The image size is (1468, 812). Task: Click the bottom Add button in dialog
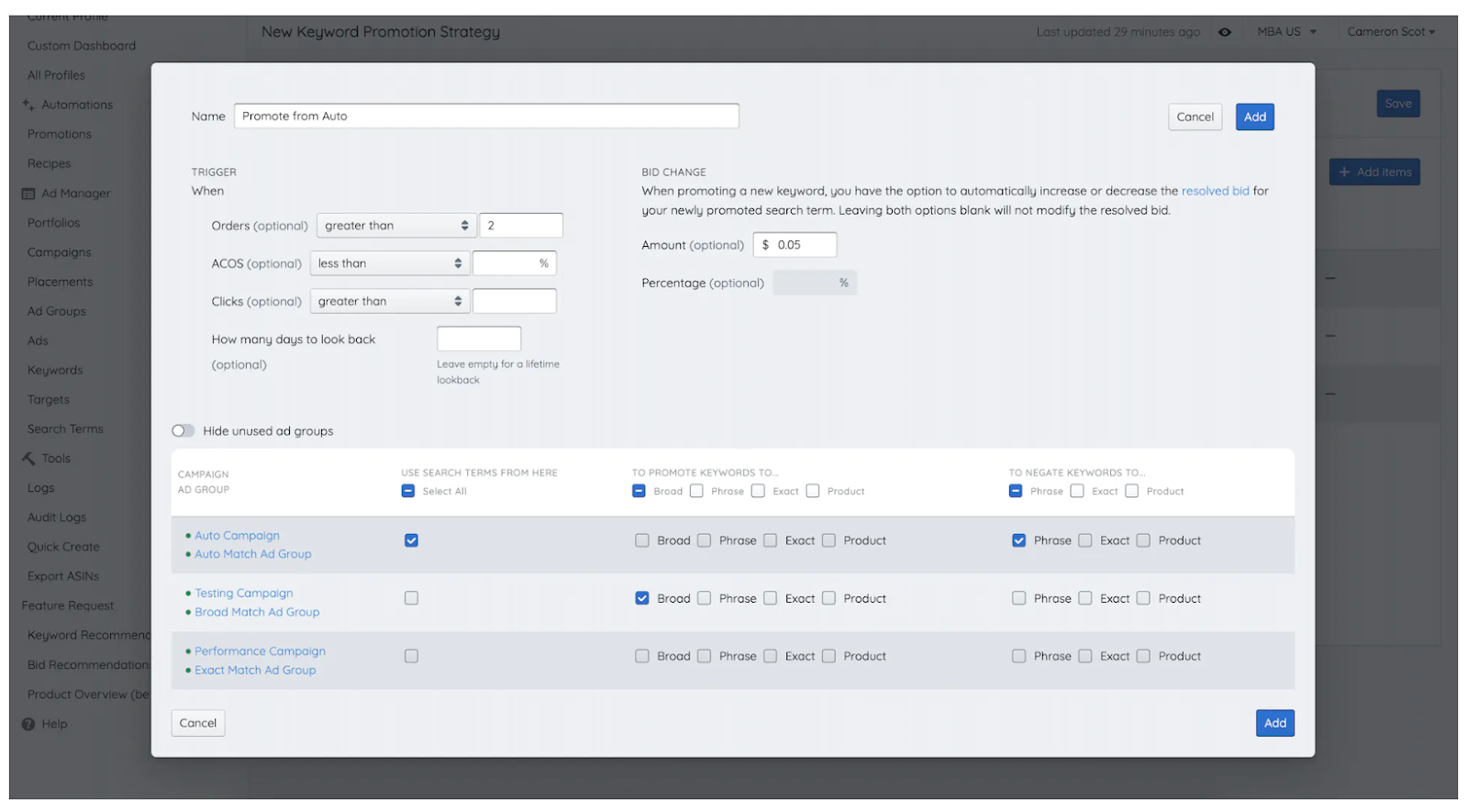[x=1275, y=723]
